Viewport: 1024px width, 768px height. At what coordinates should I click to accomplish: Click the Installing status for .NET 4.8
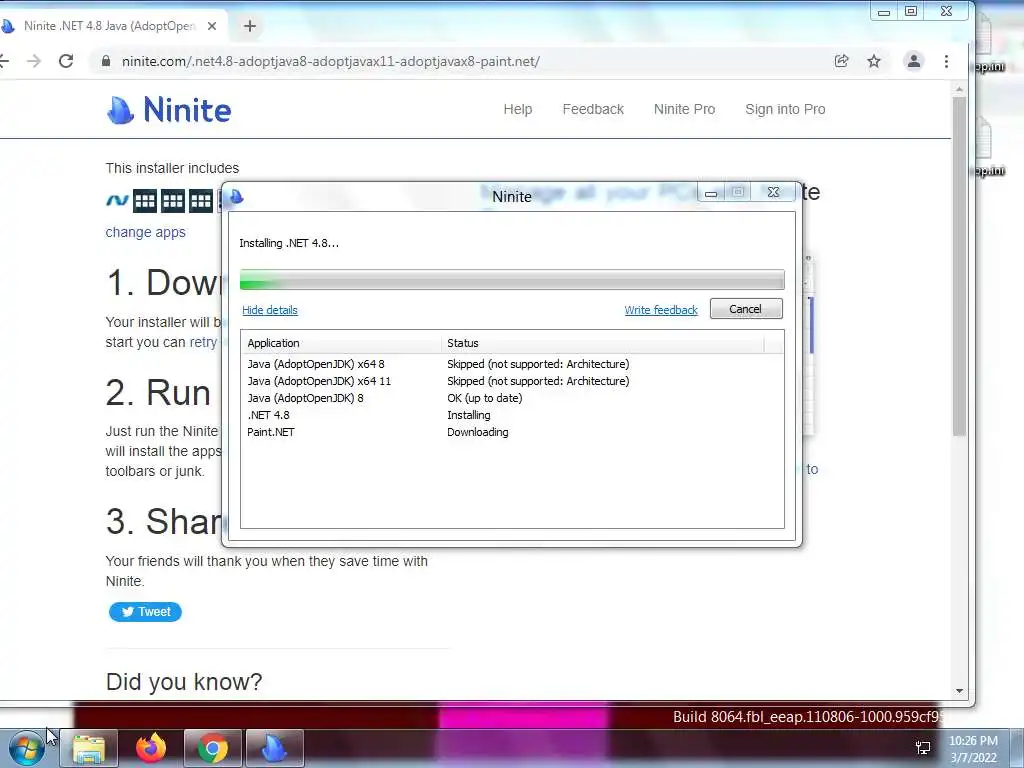click(468, 415)
